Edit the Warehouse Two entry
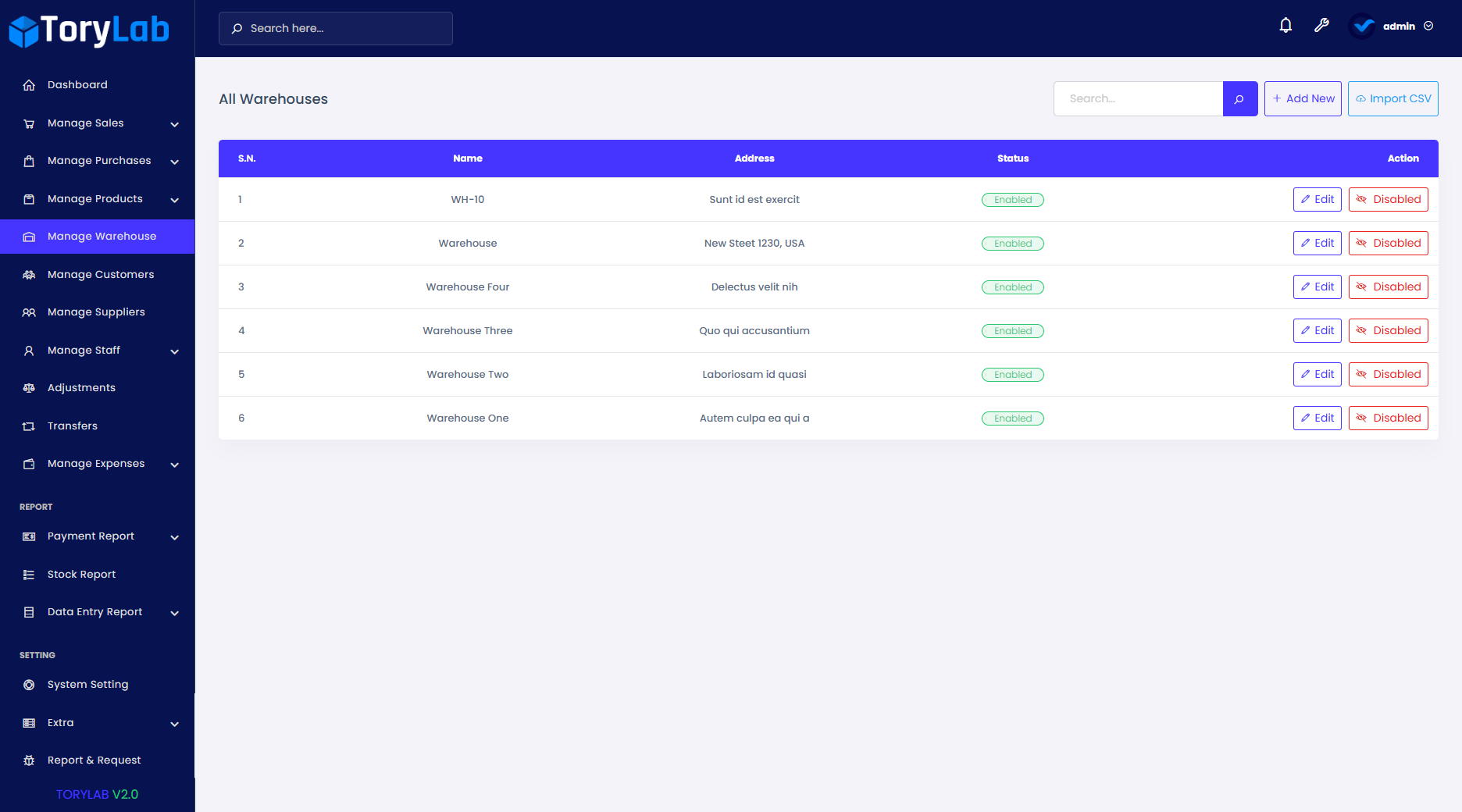This screenshot has height=812, width=1462. coord(1317,374)
